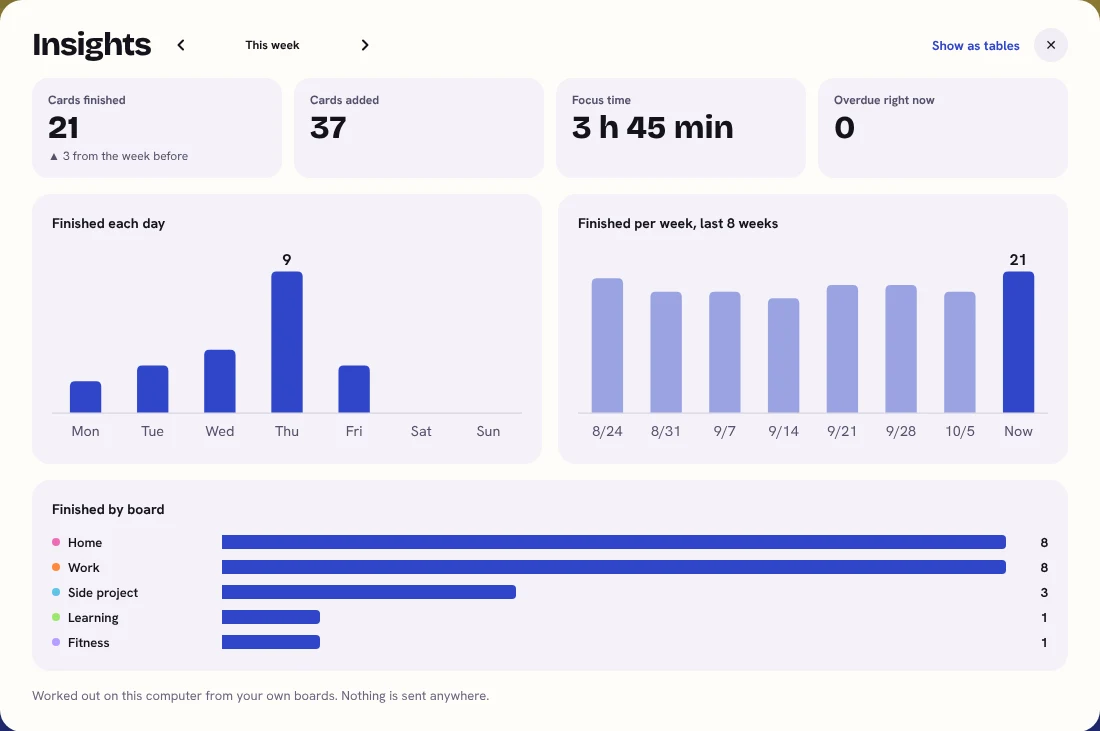Click the Show as tables link

point(975,46)
